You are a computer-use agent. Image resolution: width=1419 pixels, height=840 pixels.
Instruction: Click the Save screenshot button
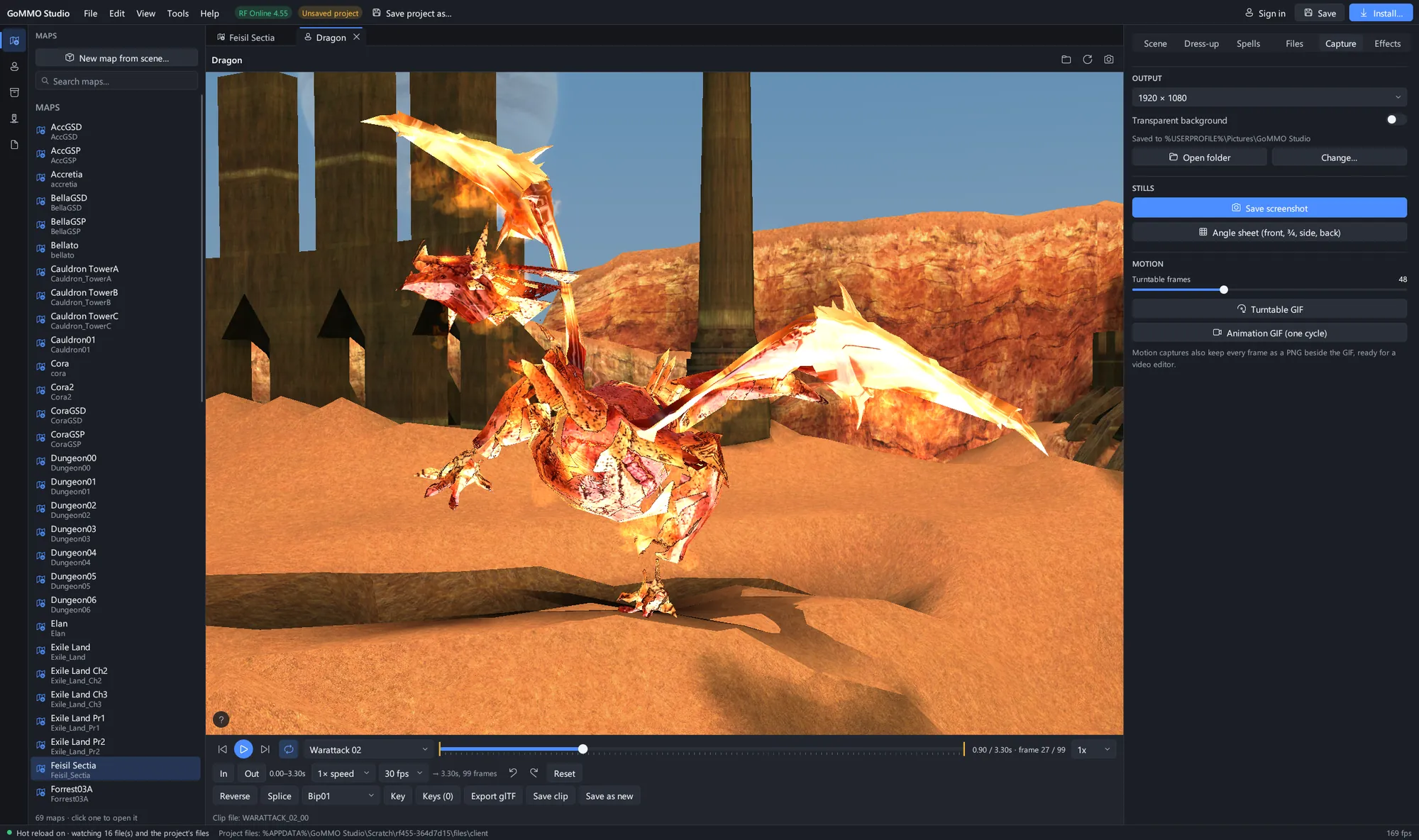pyautogui.click(x=1269, y=208)
